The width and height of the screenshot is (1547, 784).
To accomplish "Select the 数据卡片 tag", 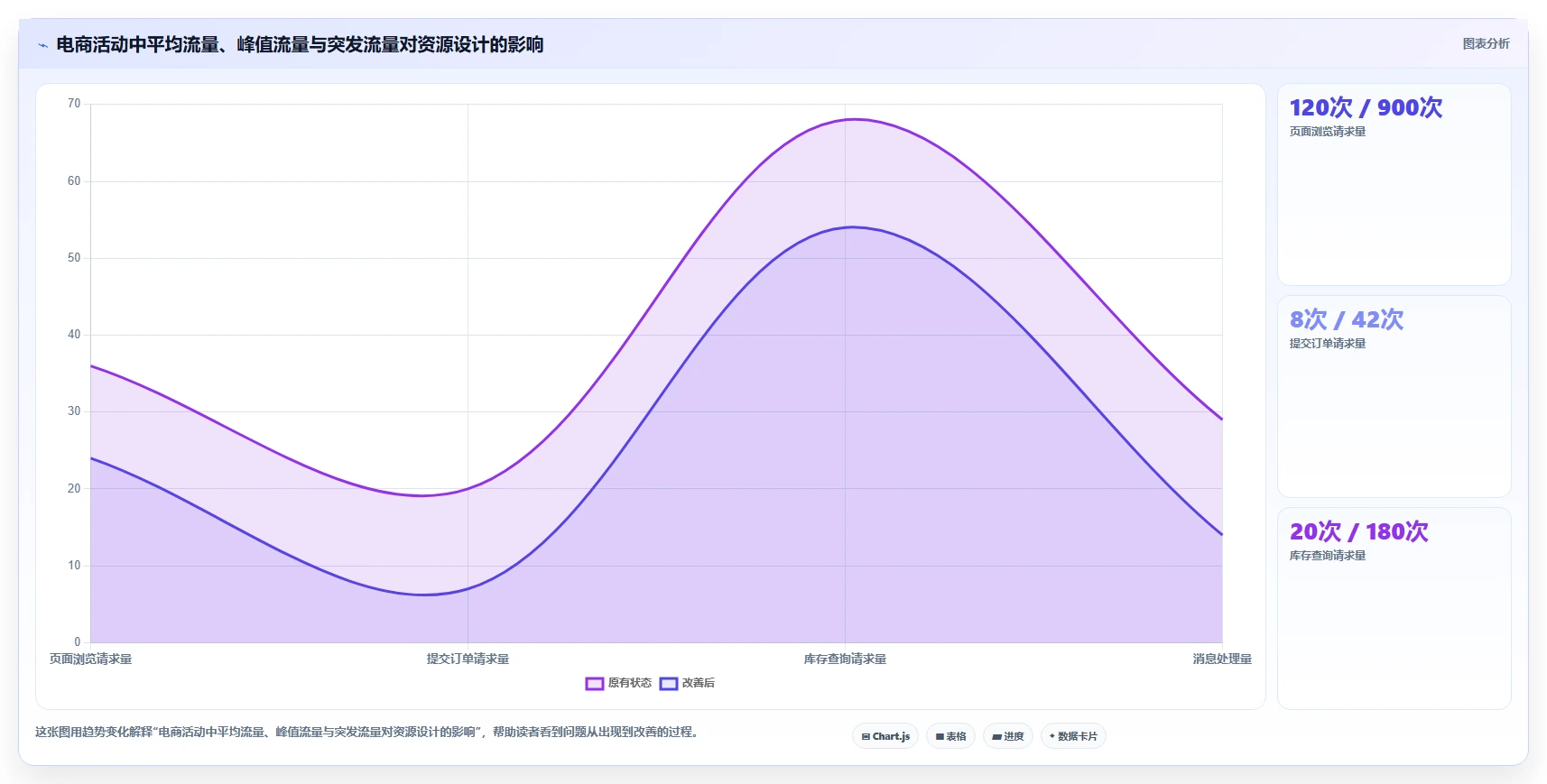I will (x=1073, y=736).
